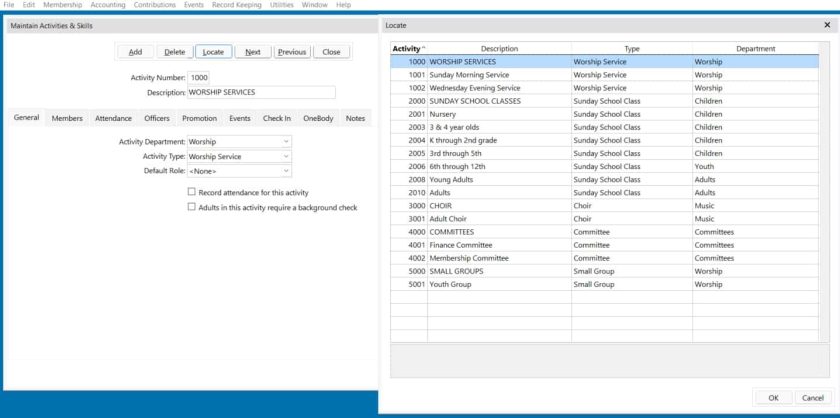Open the Utilities menu

282,5
